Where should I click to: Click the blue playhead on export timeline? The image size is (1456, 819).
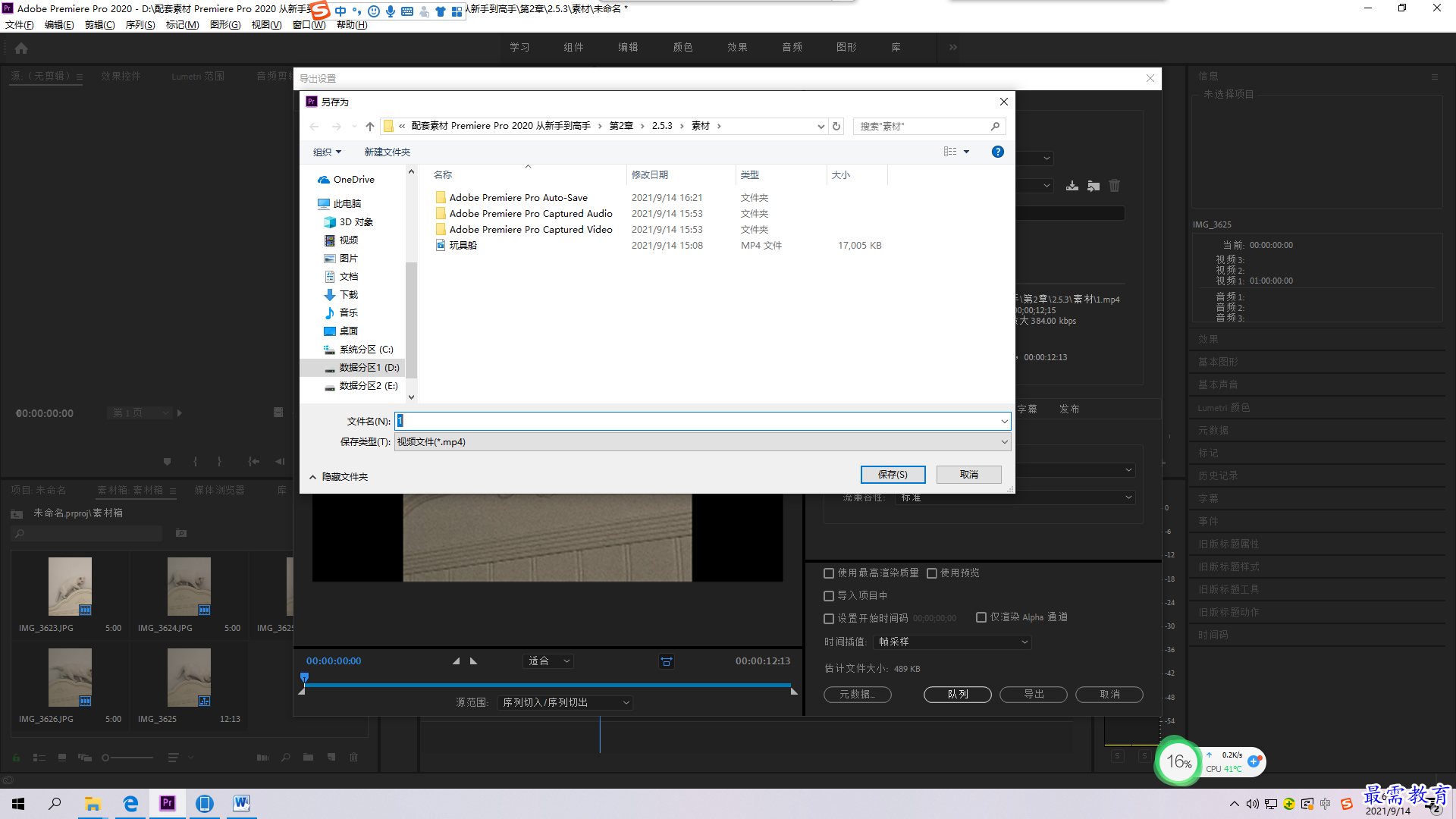point(304,677)
